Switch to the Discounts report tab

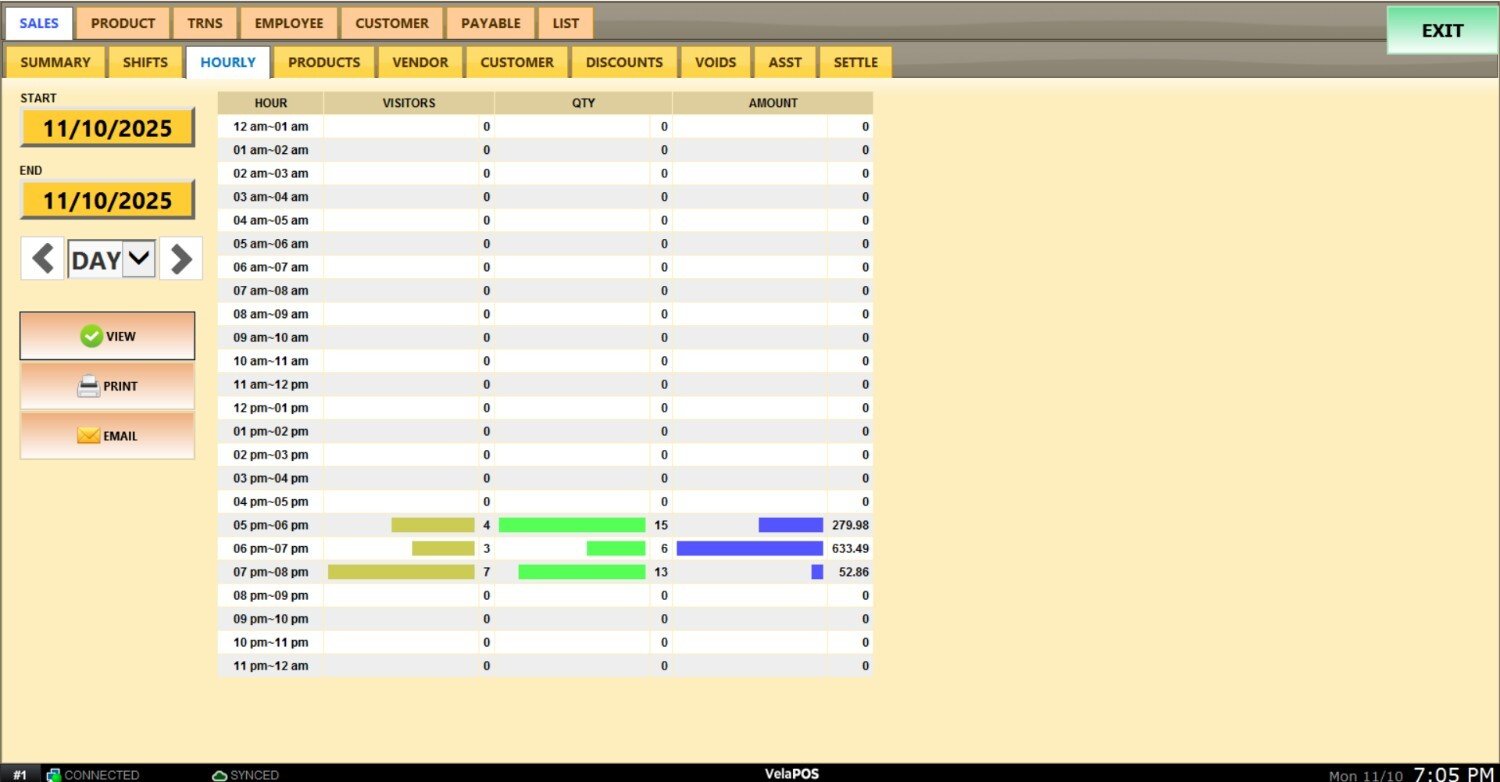pos(624,62)
